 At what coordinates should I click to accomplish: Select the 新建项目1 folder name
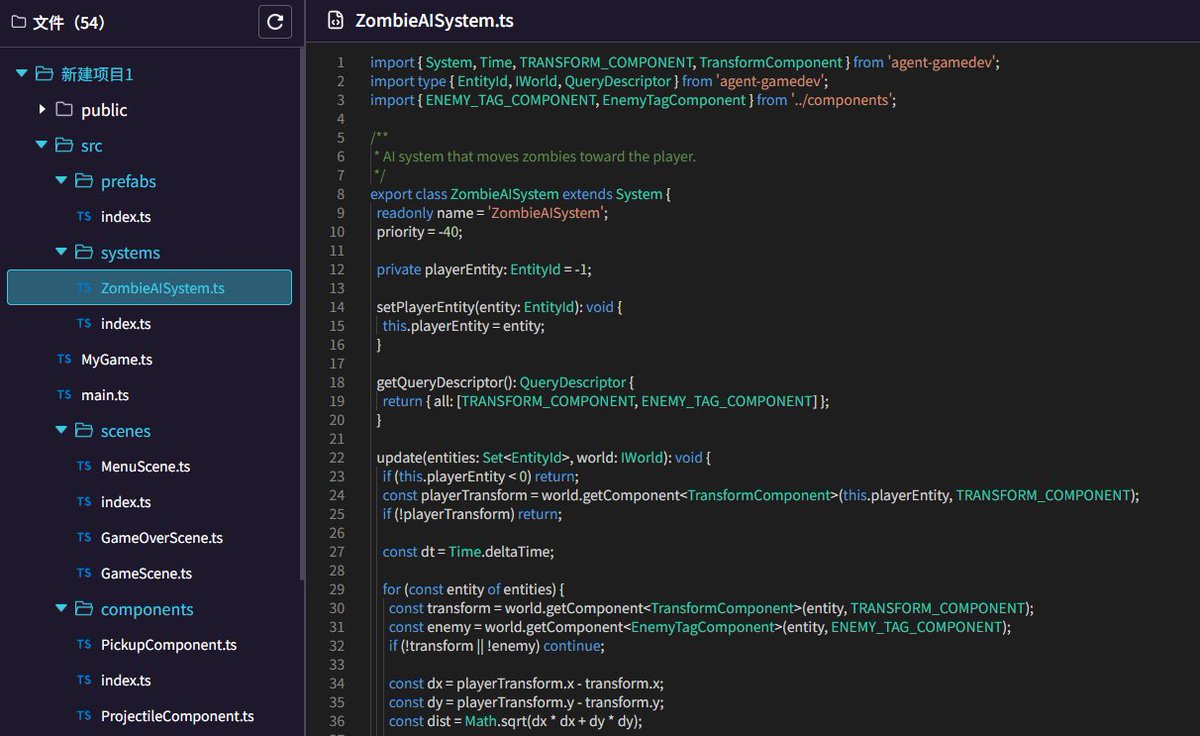[97, 74]
